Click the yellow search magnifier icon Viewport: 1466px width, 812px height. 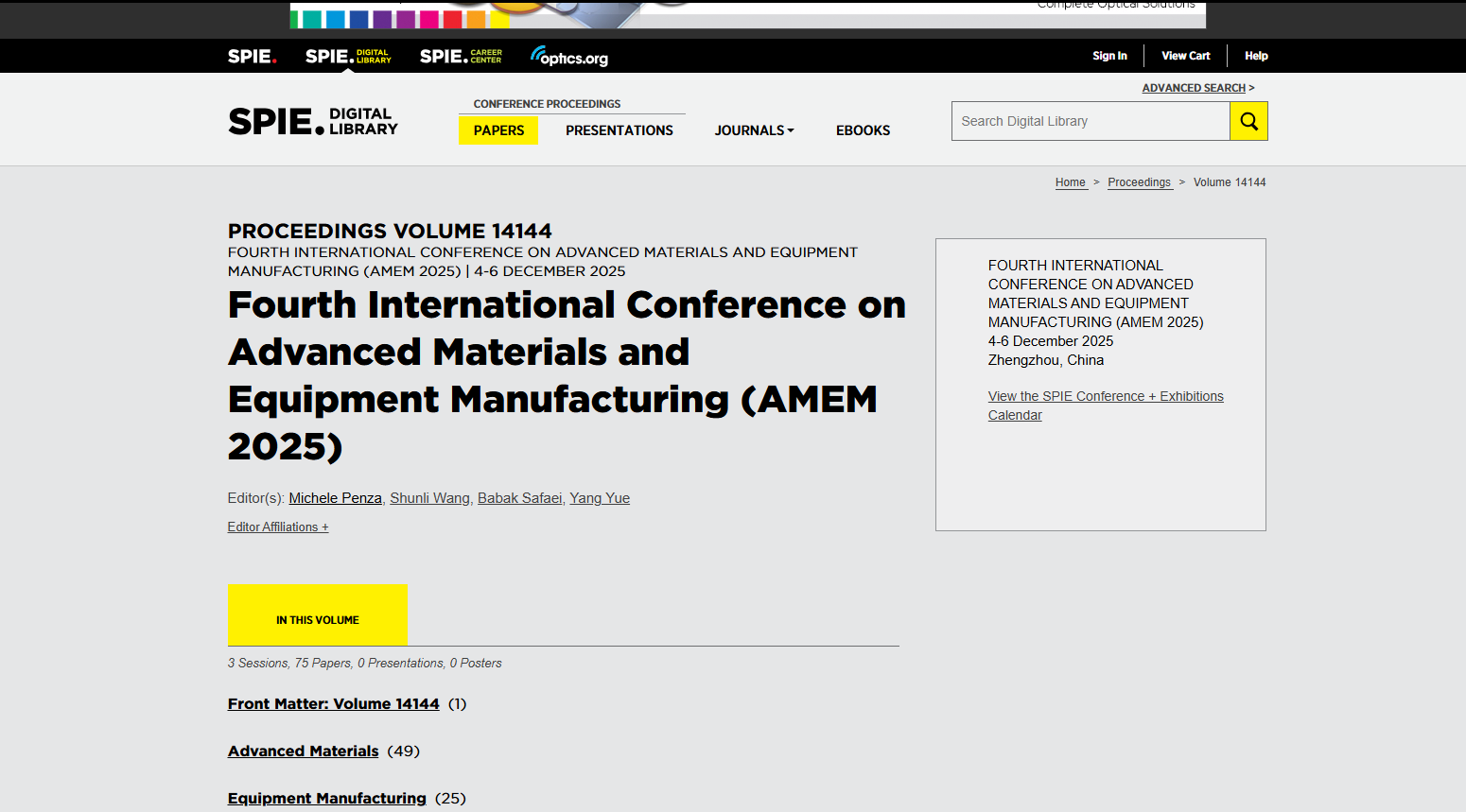[x=1248, y=121]
